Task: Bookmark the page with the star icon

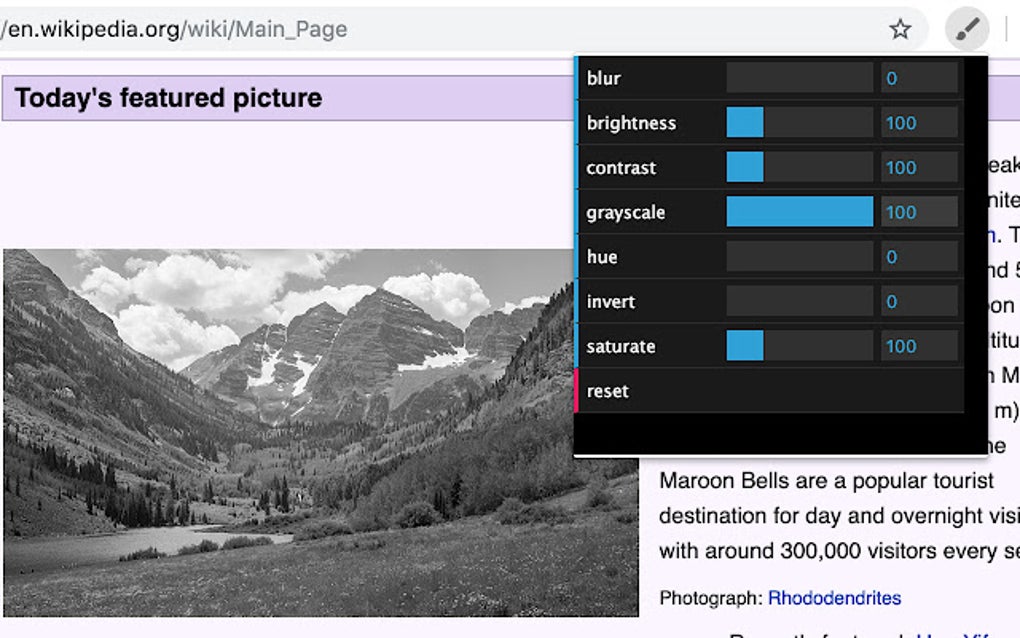Action: click(899, 29)
